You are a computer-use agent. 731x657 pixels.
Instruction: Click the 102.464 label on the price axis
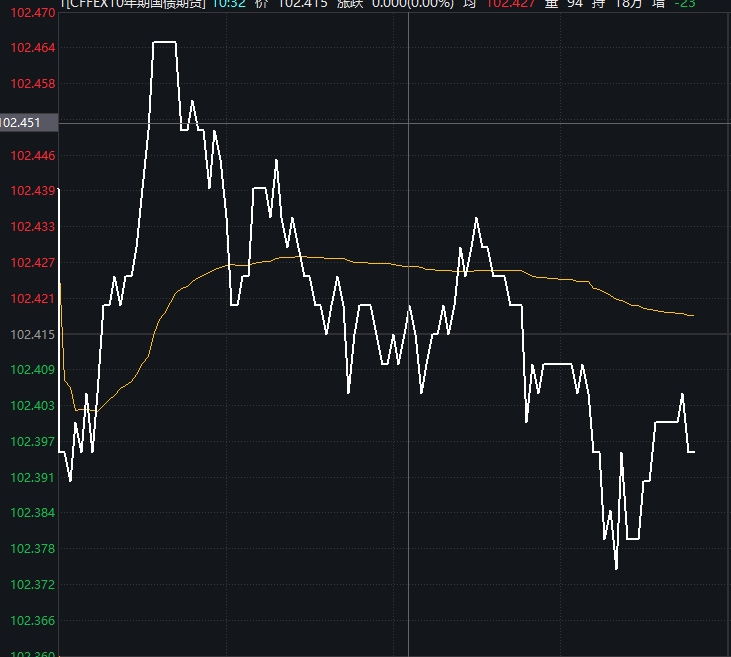pyautogui.click(x=32, y=48)
